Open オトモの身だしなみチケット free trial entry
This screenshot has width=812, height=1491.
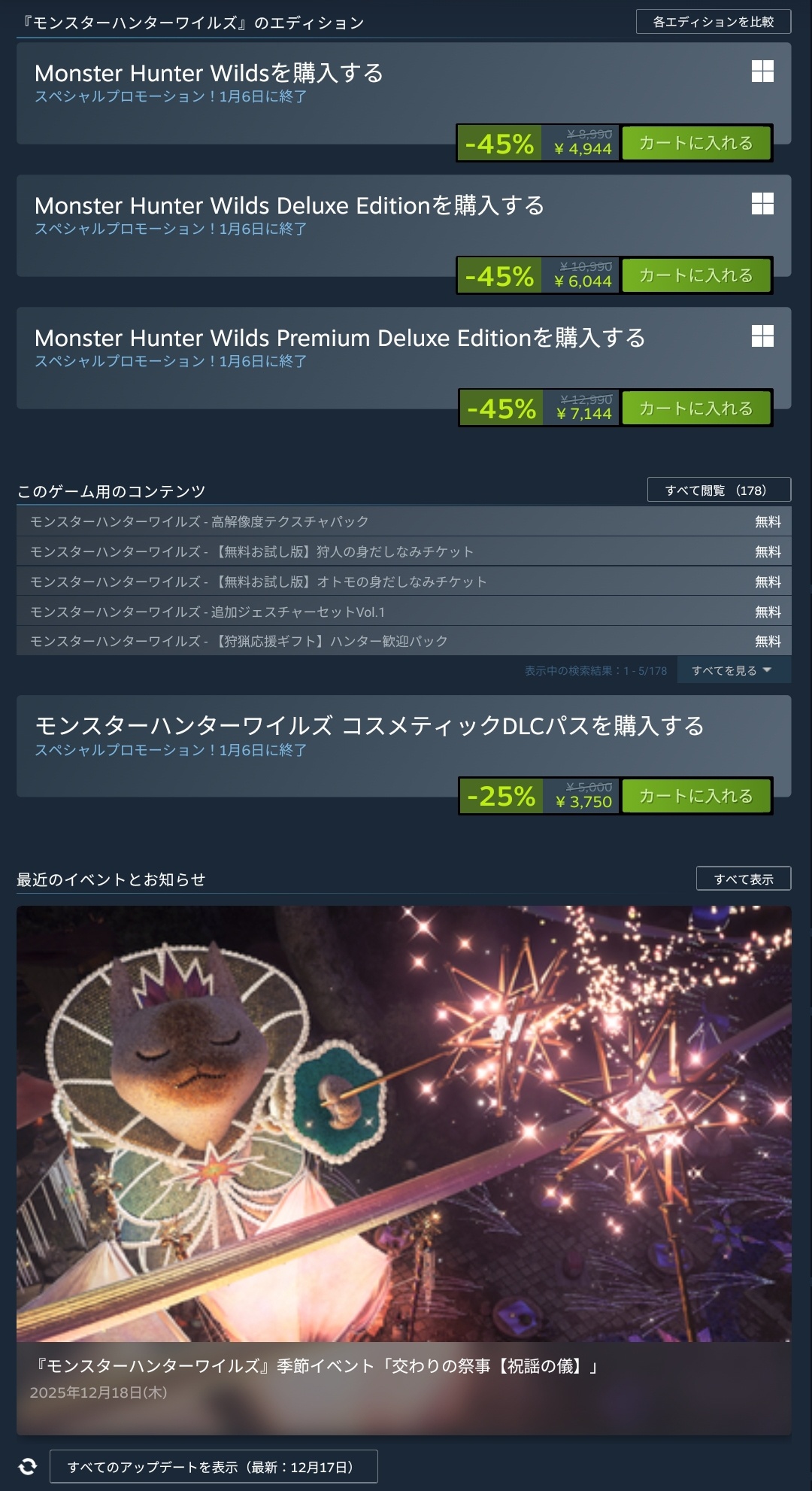(404, 582)
